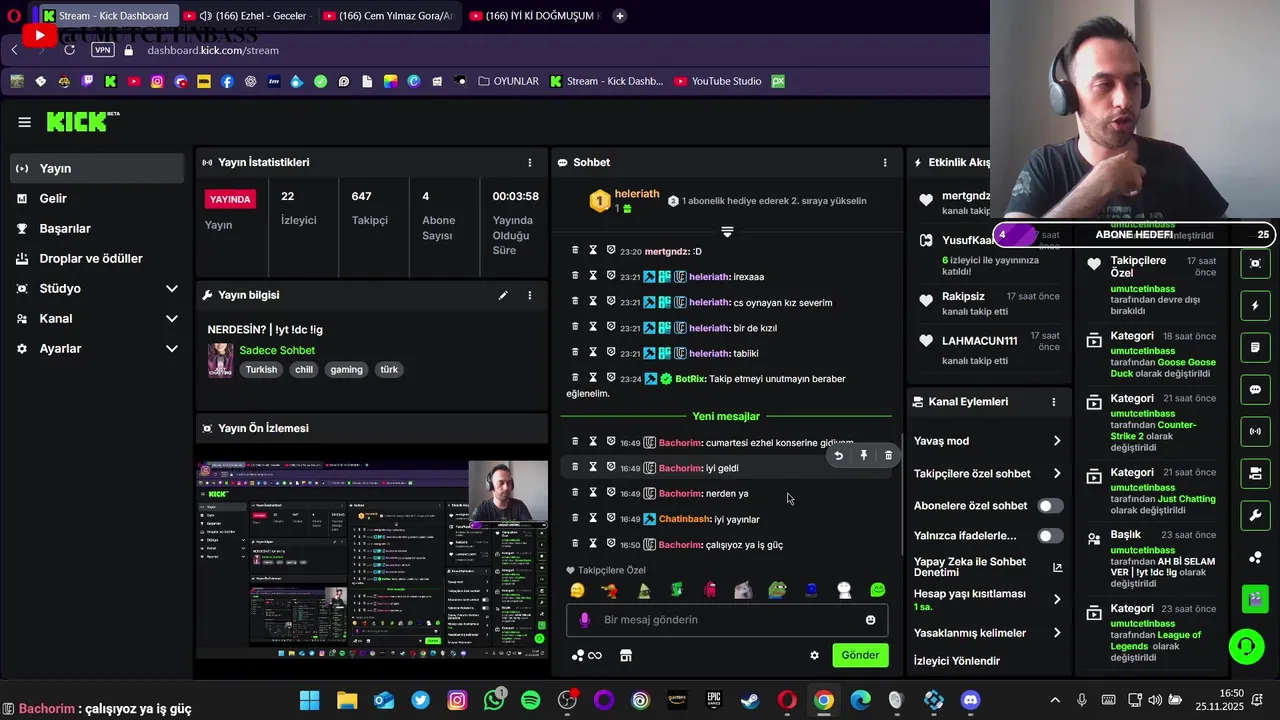
Task: Send message with the Gönder button
Action: coord(860,655)
